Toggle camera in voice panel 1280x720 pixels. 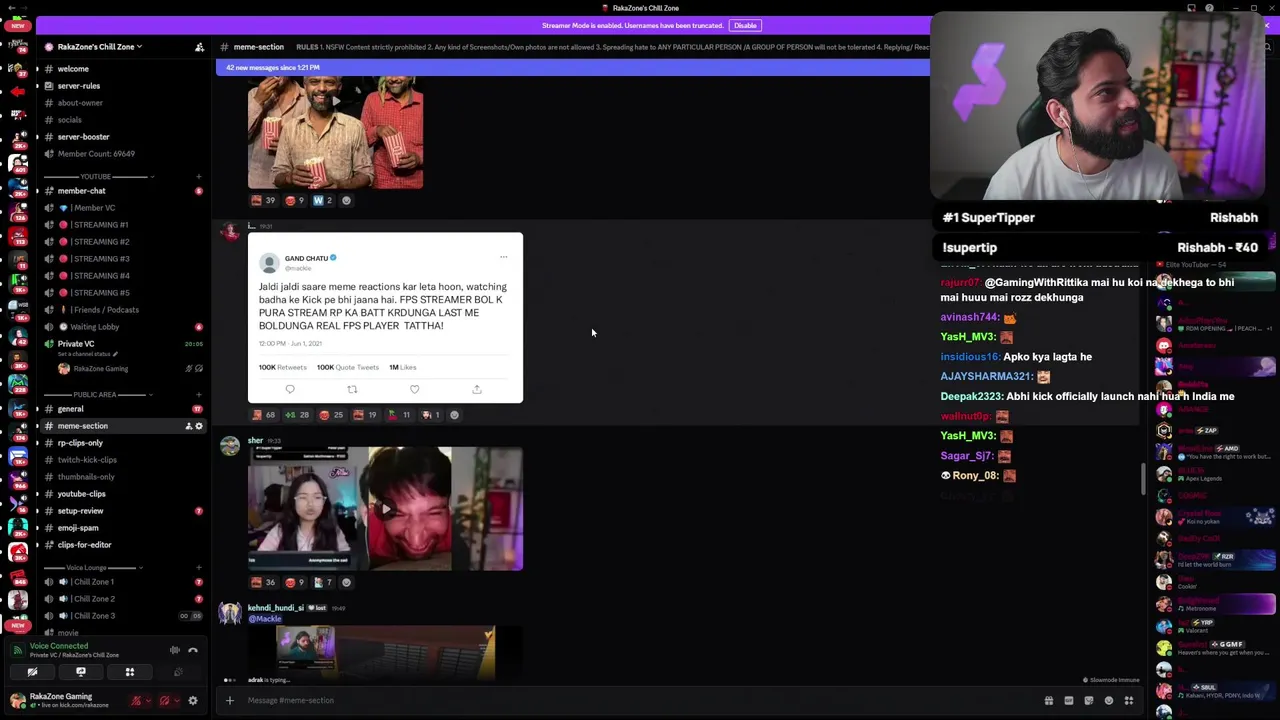click(x=32, y=672)
